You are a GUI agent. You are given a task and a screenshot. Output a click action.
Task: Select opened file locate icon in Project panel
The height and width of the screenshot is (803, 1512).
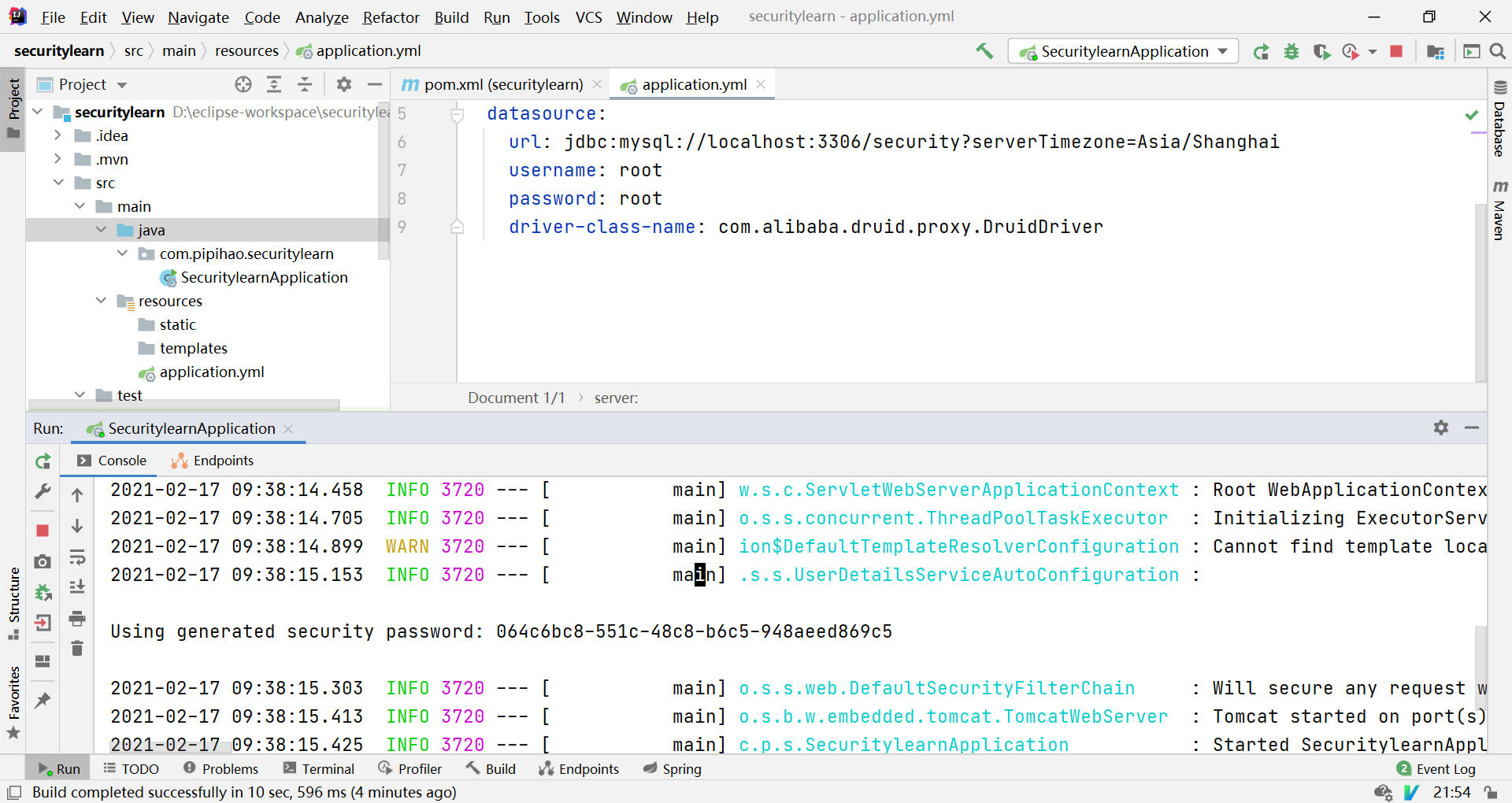pos(243,84)
